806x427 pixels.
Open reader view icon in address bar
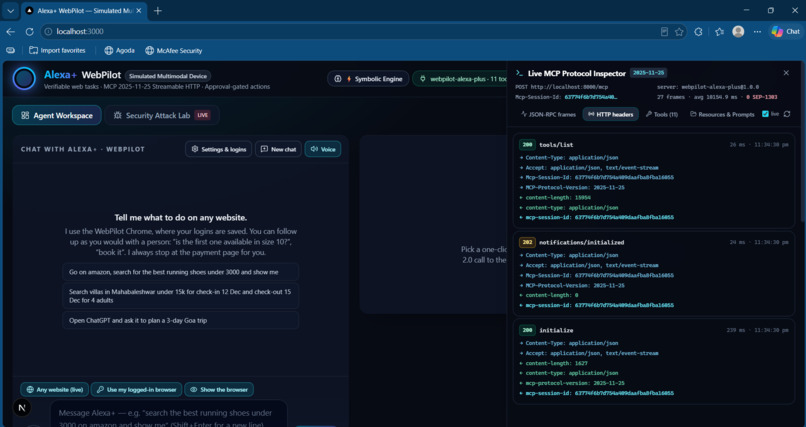click(664, 32)
